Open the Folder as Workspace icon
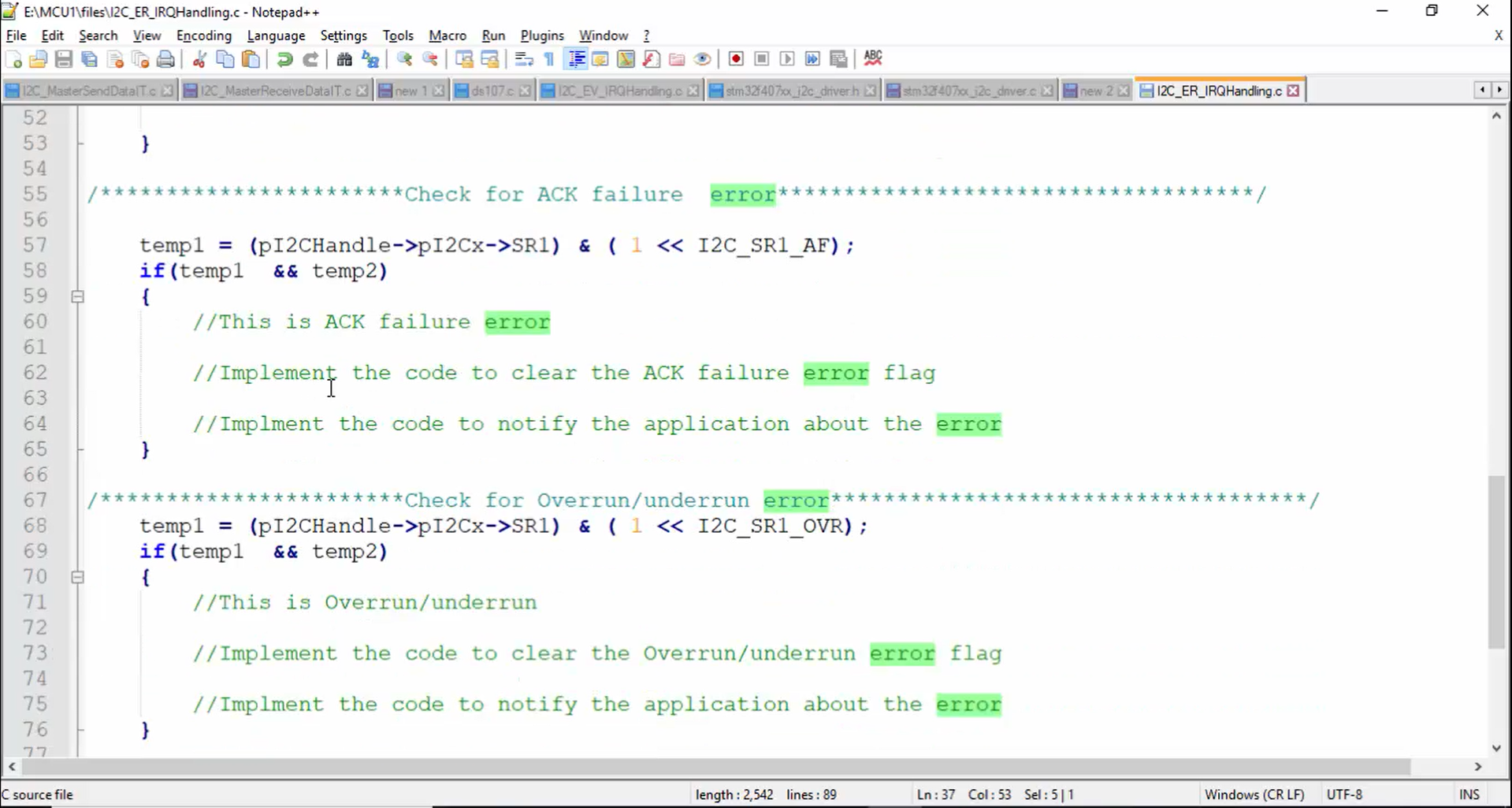This screenshot has height=808, width=1512. point(677,59)
